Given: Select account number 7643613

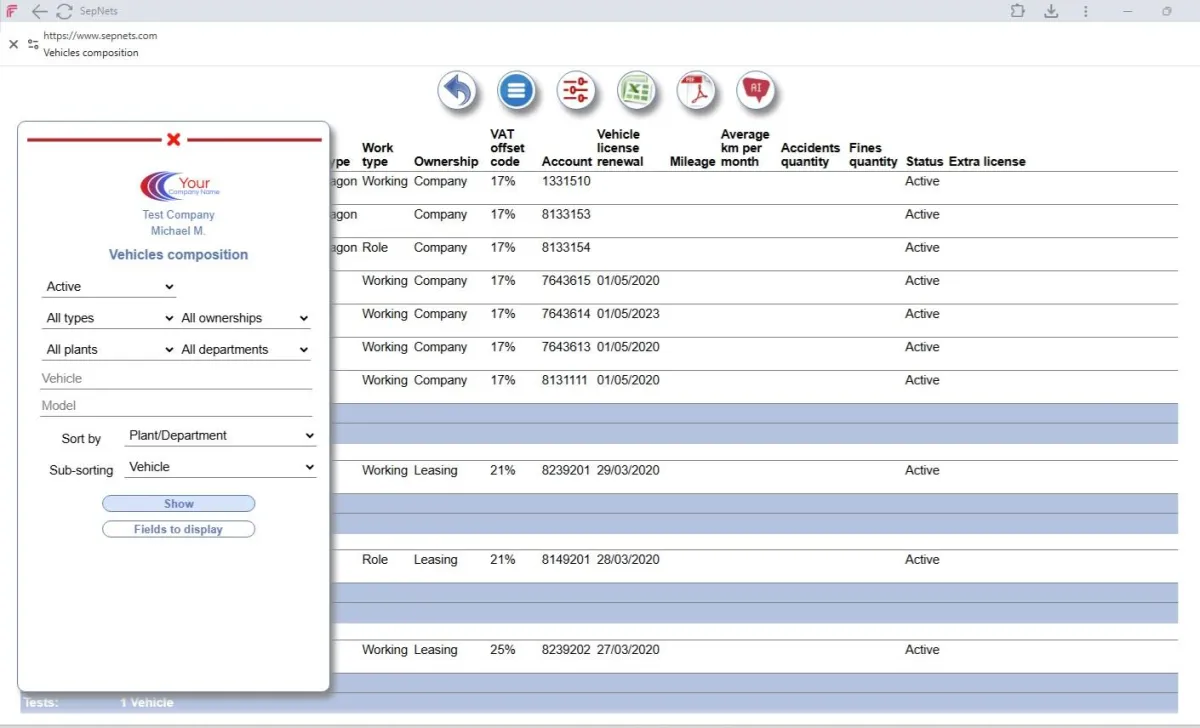Looking at the screenshot, I should (566, 347).
